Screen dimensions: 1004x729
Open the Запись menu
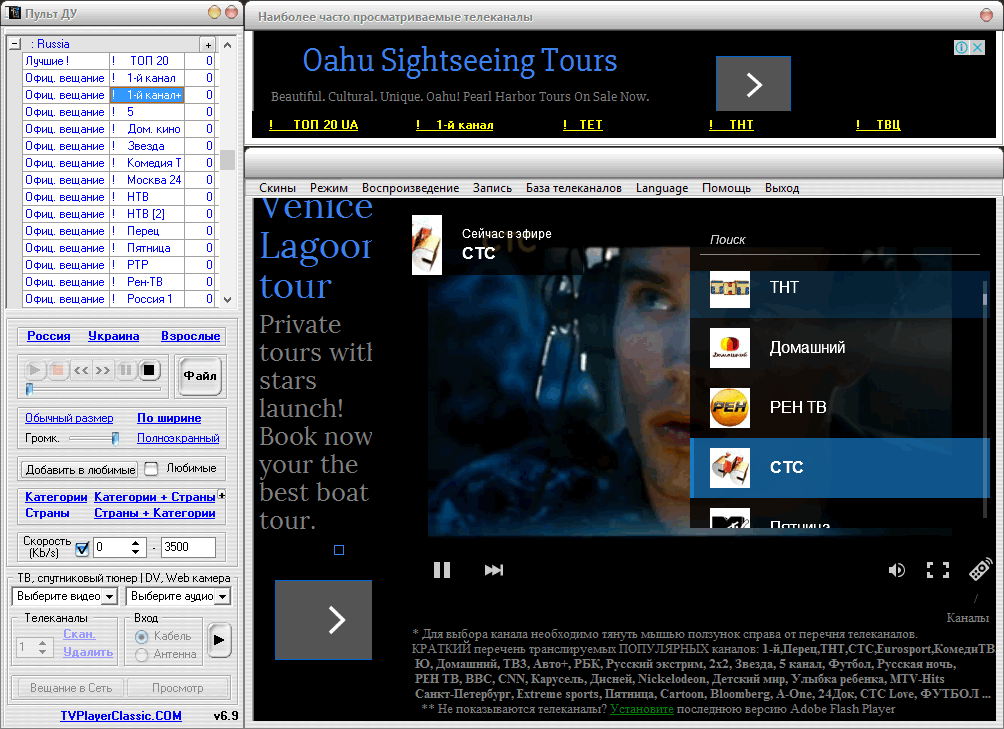point(492,188)
